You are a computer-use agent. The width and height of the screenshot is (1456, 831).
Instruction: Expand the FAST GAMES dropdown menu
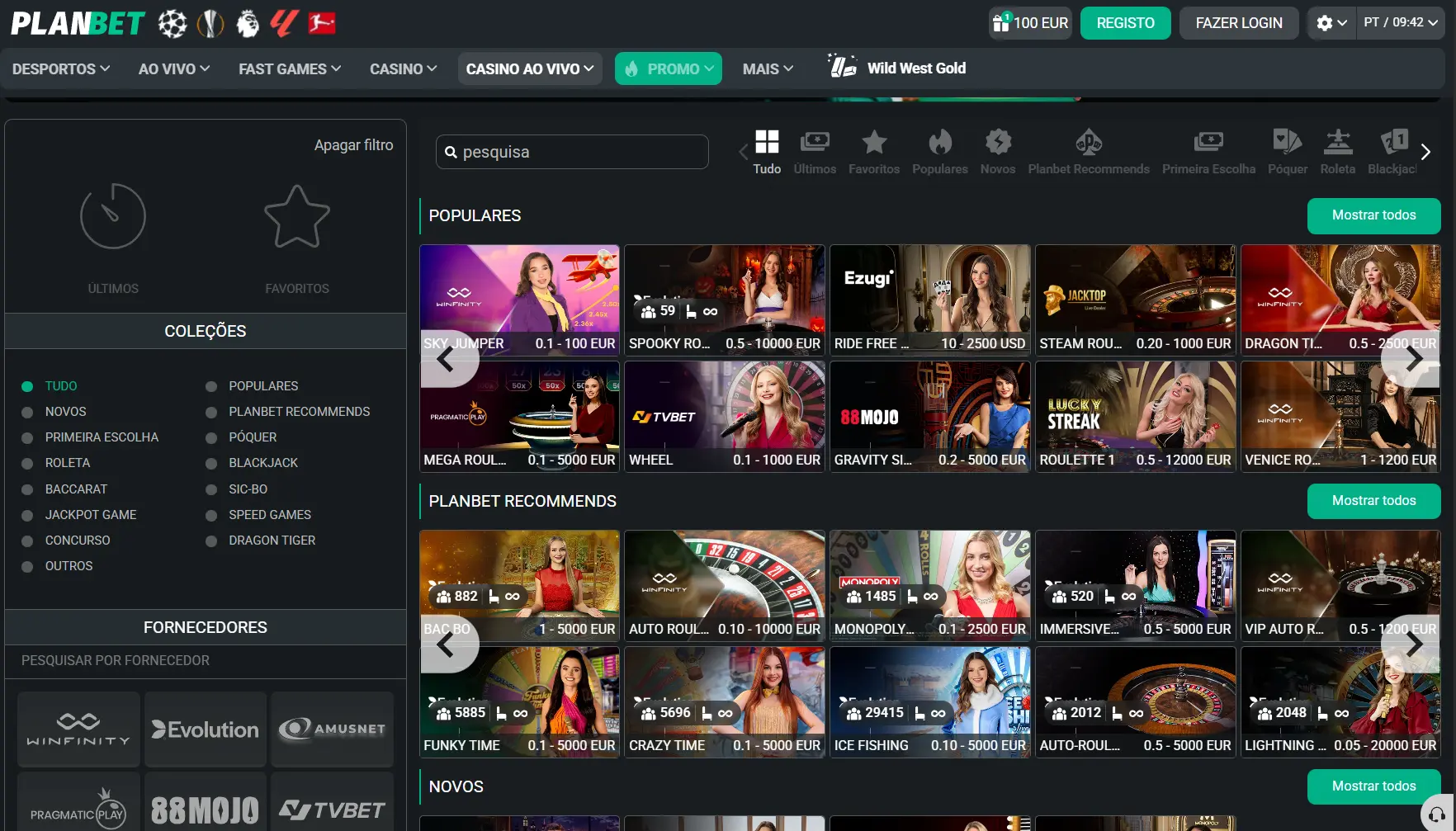coord(290,68)
